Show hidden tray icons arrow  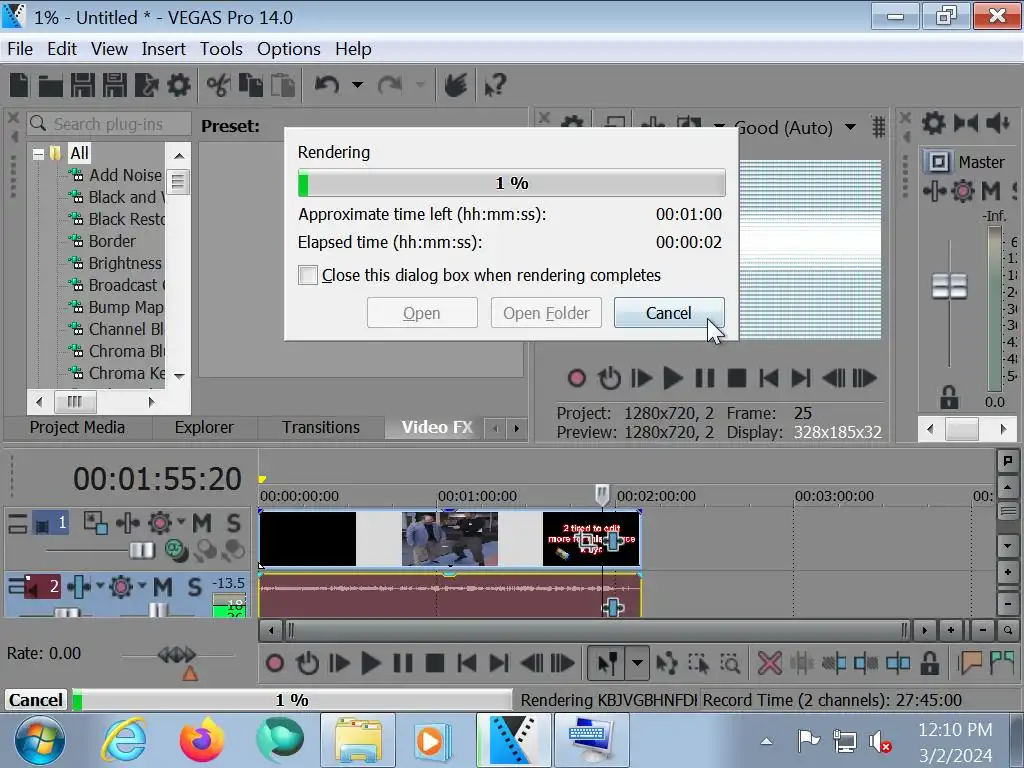click(766, 741)
